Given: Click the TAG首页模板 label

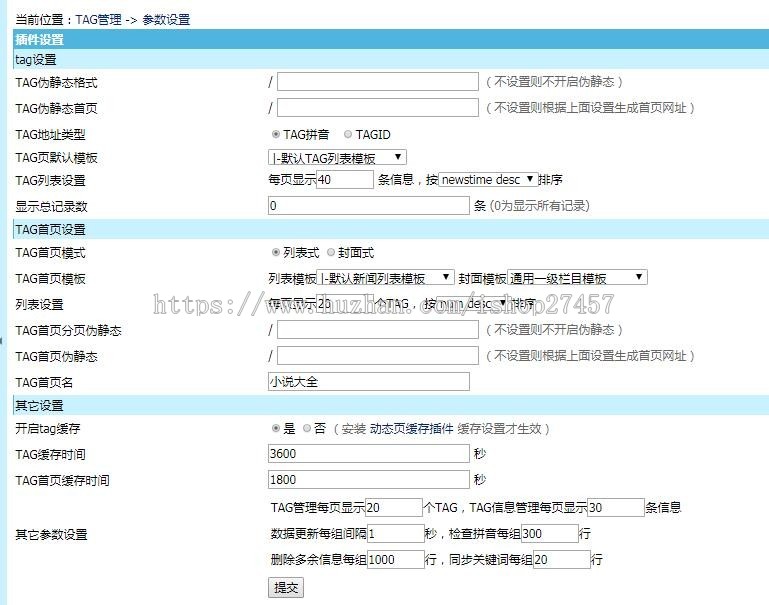Looking at the screenshot, I should tap(51, 278).
